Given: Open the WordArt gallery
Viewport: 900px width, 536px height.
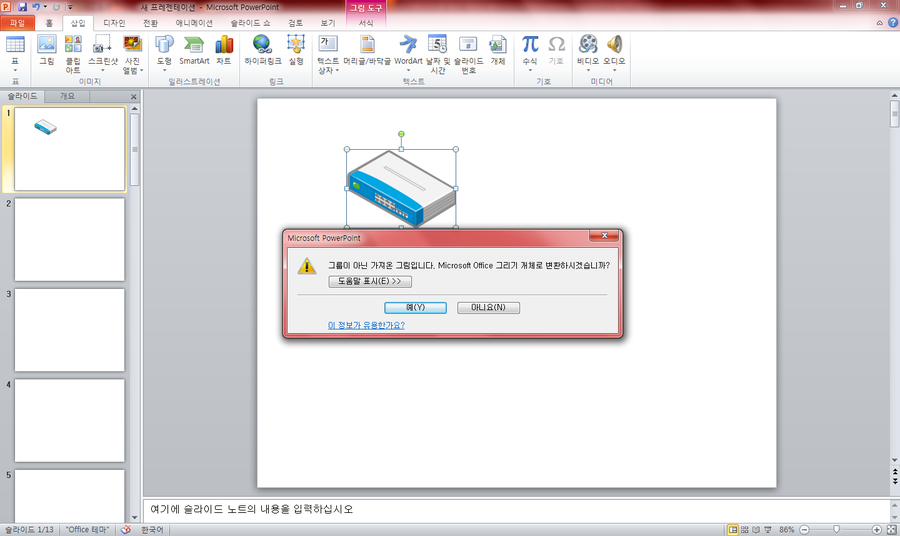Looking at the screenshot, I should pyautogui.click(x=408, y=45).
